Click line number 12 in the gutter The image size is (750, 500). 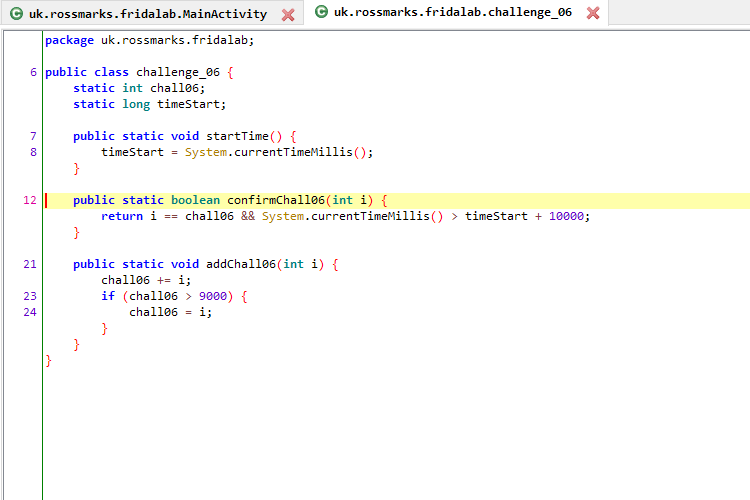[x=30, y=200]
